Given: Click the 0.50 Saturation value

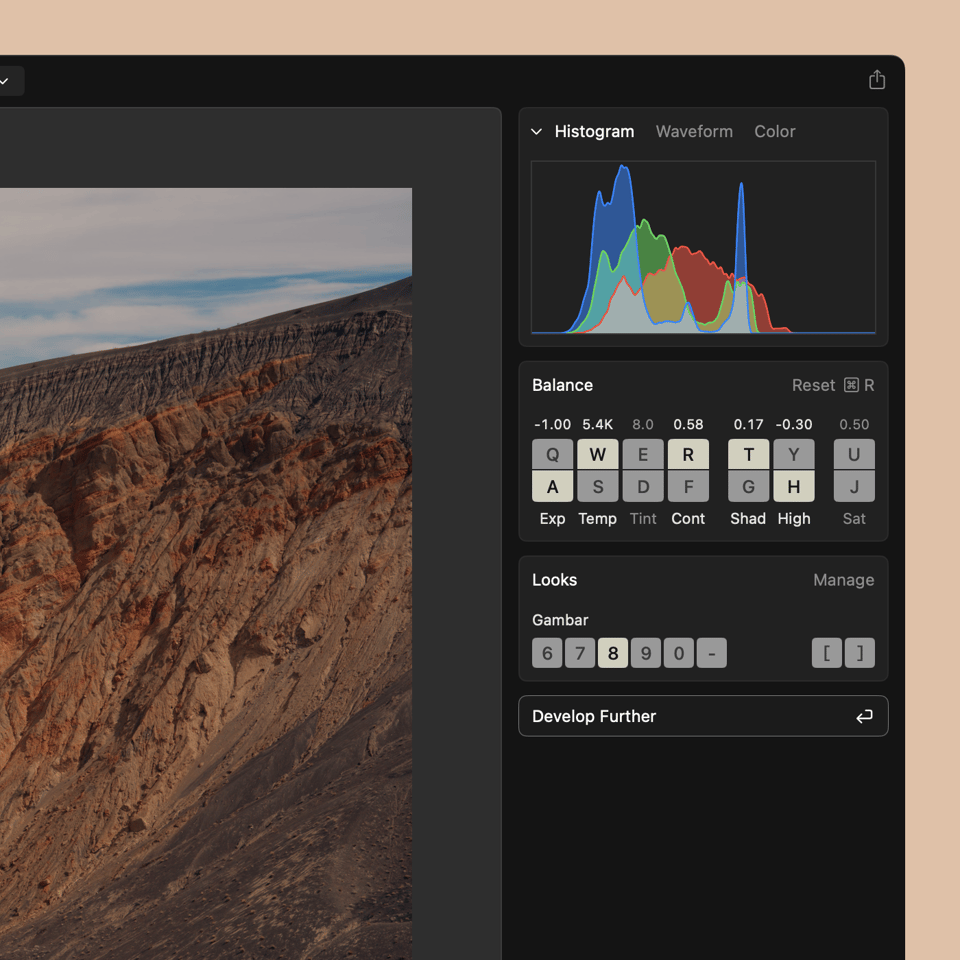Looking at the screenshot, I should pyautogui.click(x=854, y=424).
